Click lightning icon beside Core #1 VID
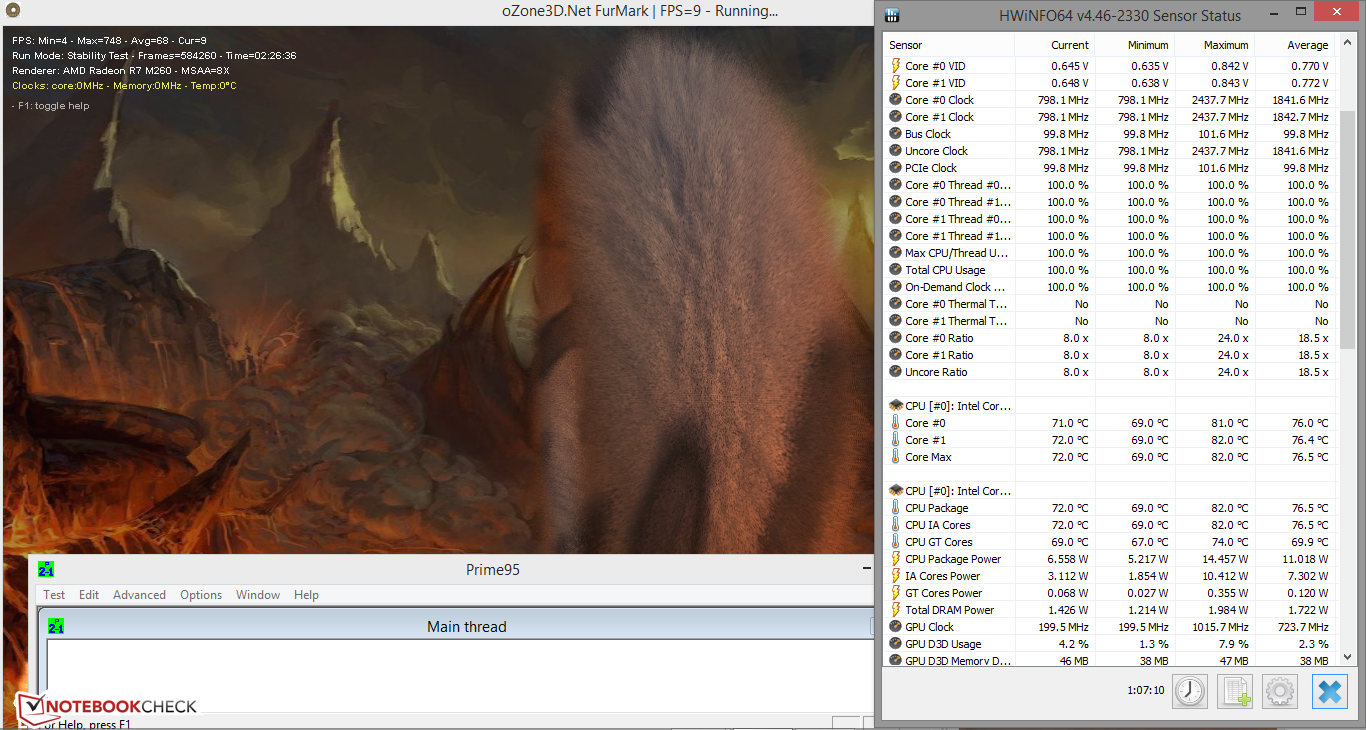 click(896, 83)
